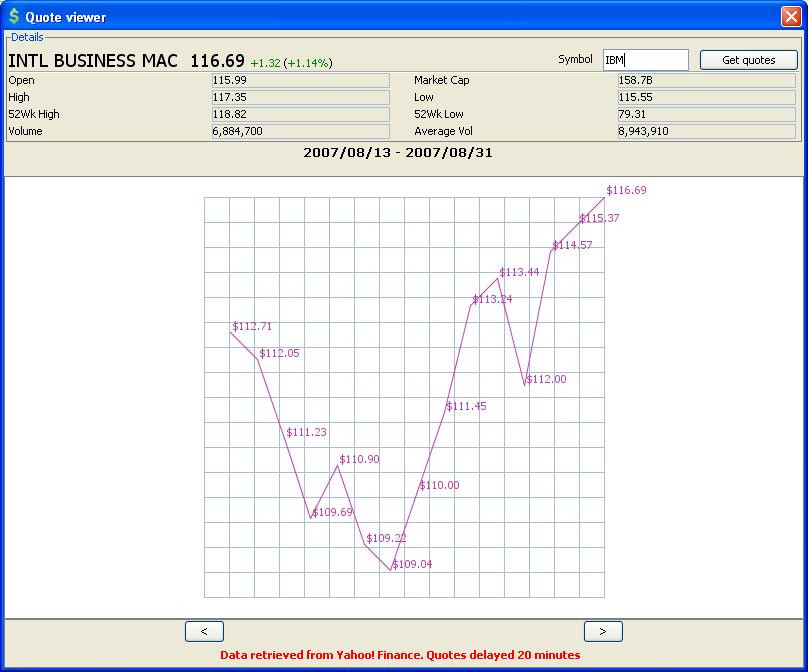Click the $113.44 chart data label
The width and height of the screenshot is (808, 672).
(x=519, y=272)
